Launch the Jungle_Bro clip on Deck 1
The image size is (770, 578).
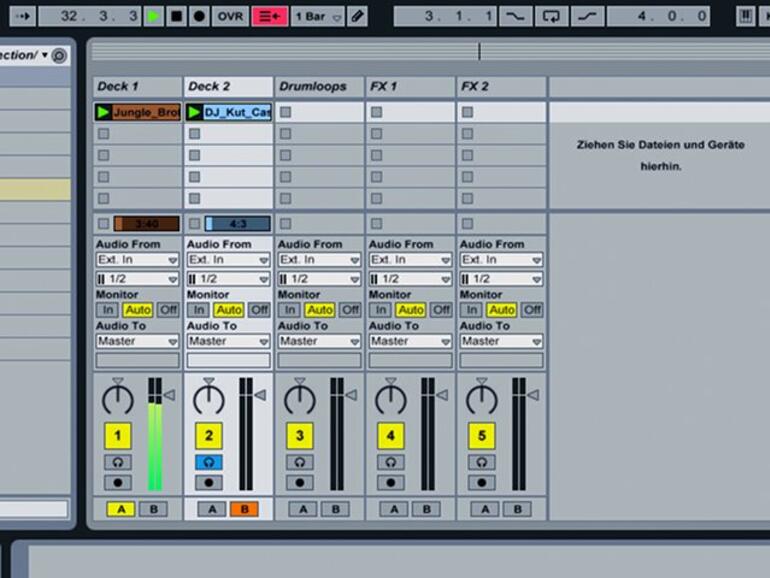[x=103, y=112]
